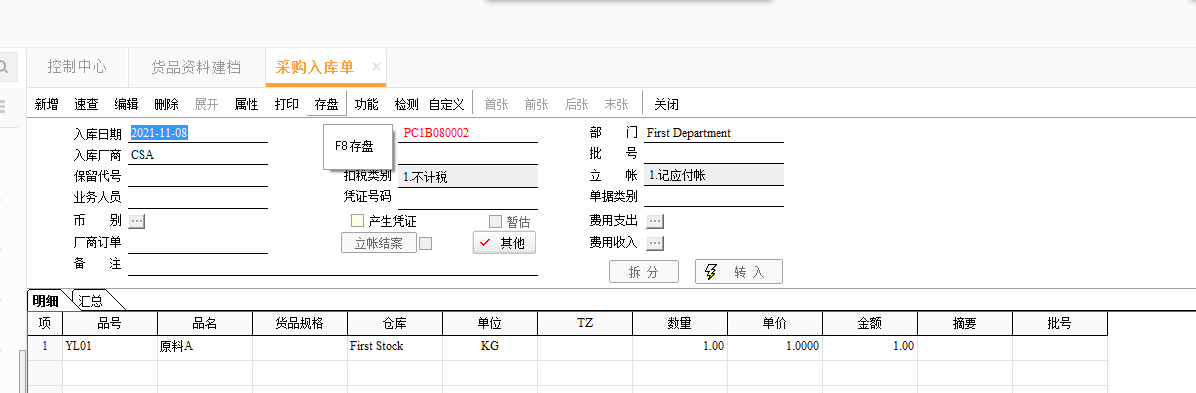1196x393 pixels.
Task: Switch to the 汇总 tab
Action: tap(92, 301)
